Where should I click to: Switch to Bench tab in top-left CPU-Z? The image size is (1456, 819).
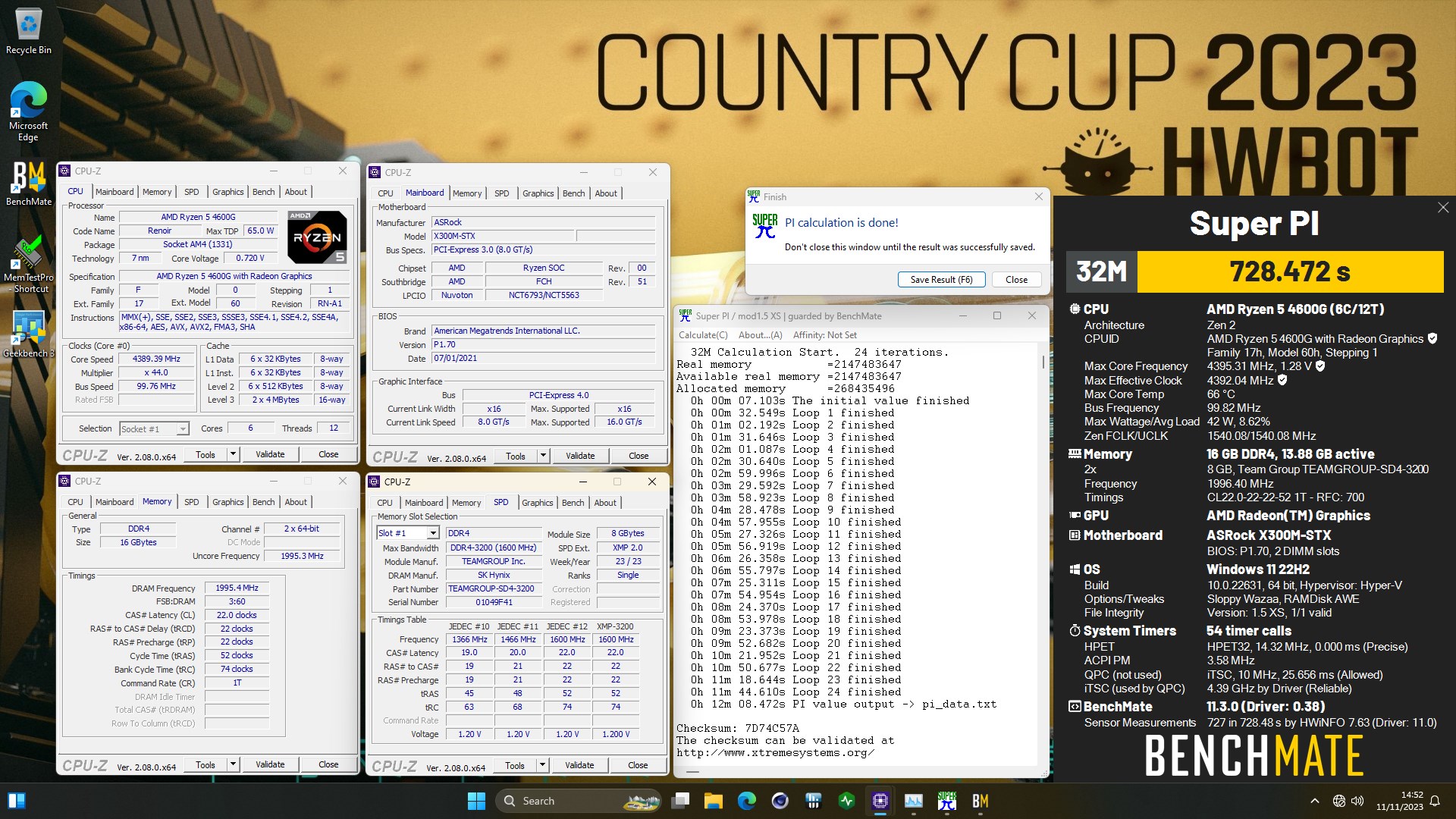pyautogui.click(x=264, y=192)
